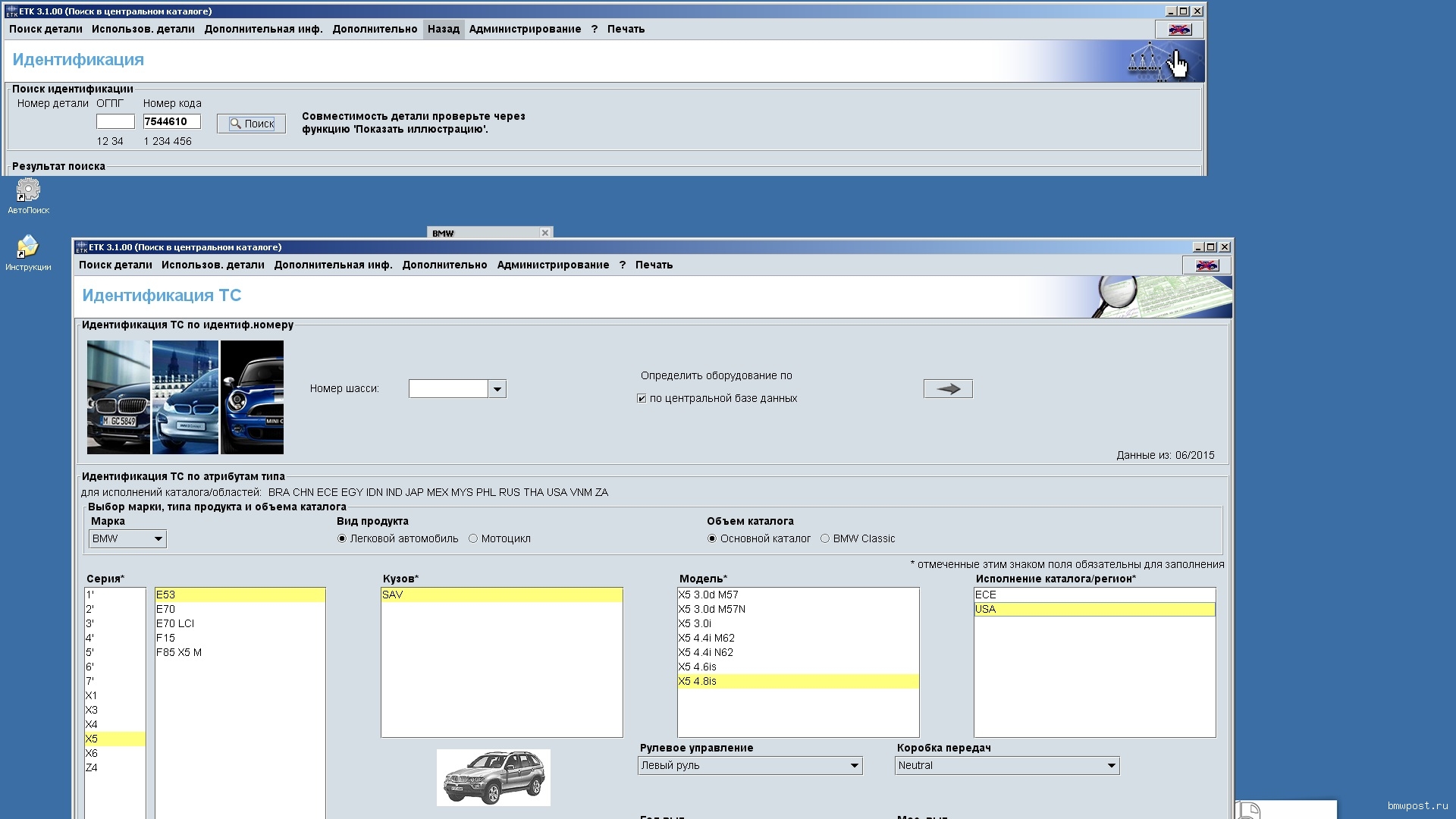Image resolution: width=1456 pixels, height=819 pixels.
Task: Click the Назад menu item
Action: coord(443,30)
